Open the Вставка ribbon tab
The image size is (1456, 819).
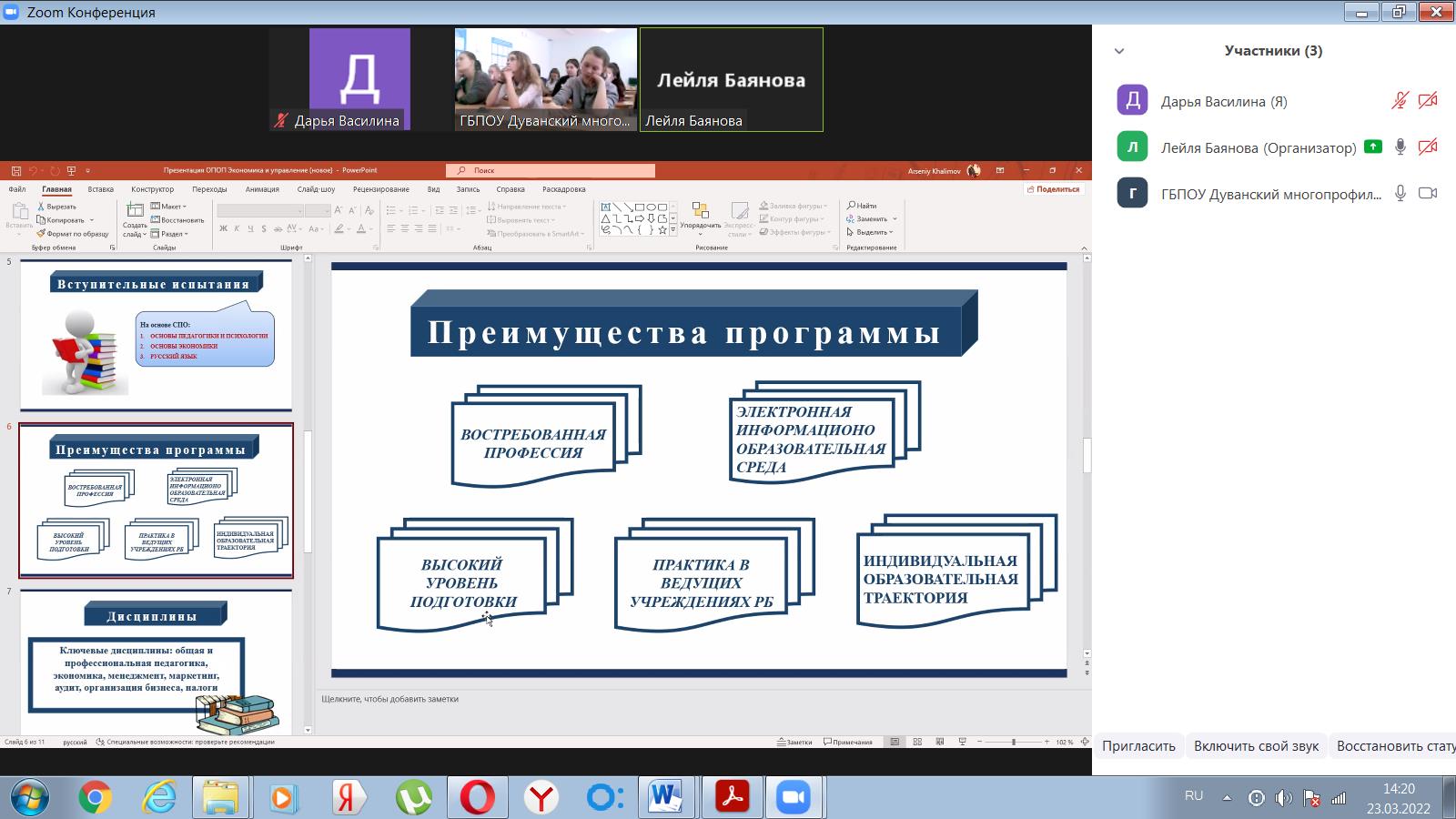point(100,189)
